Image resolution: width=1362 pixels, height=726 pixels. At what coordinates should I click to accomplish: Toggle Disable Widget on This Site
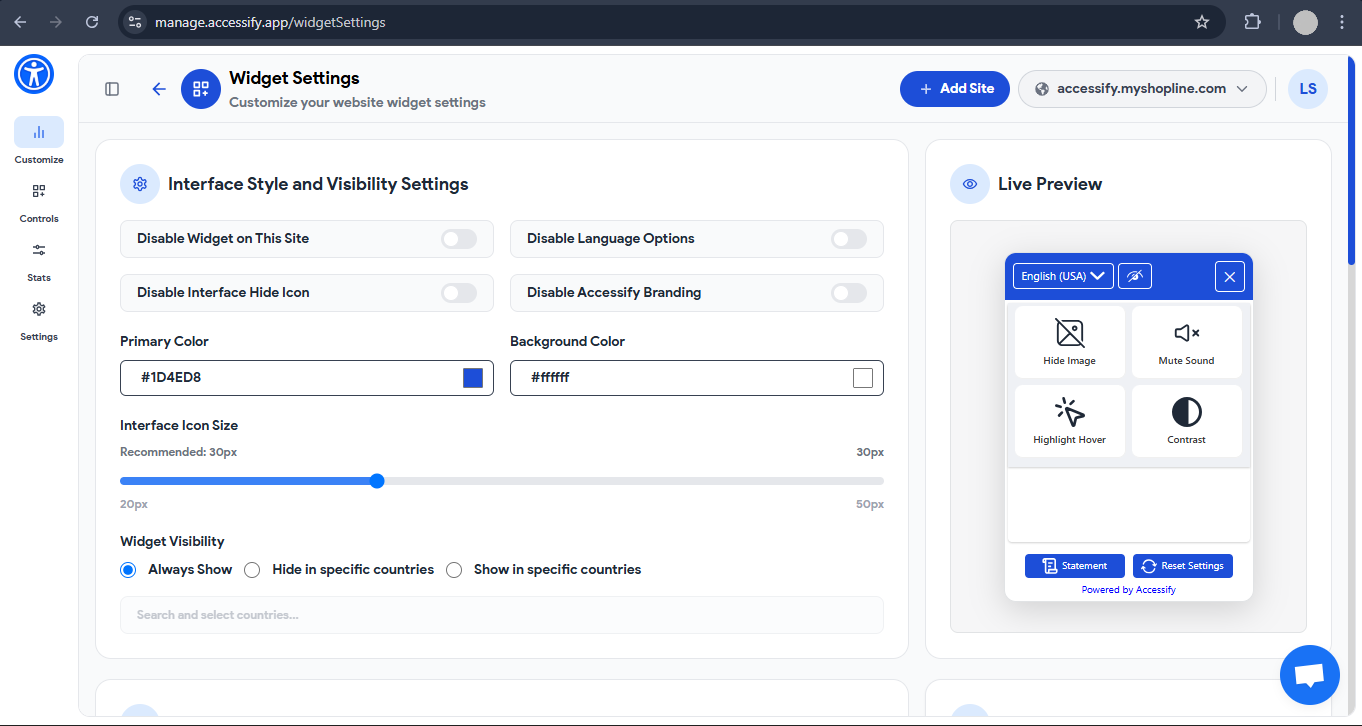point(458,239)
